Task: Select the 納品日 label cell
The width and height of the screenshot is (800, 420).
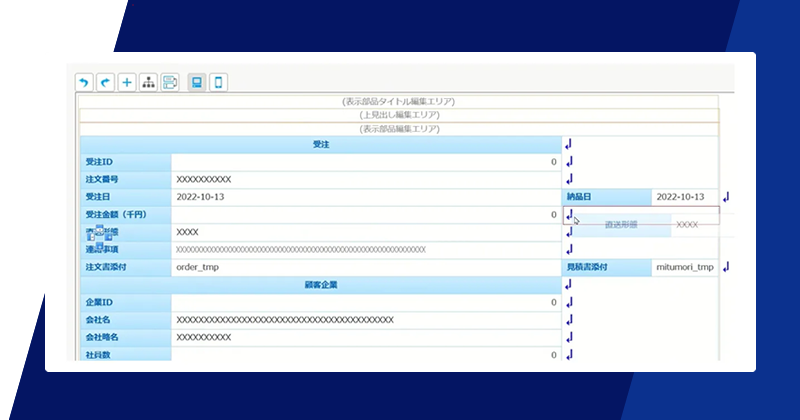Action: [607, 196]
